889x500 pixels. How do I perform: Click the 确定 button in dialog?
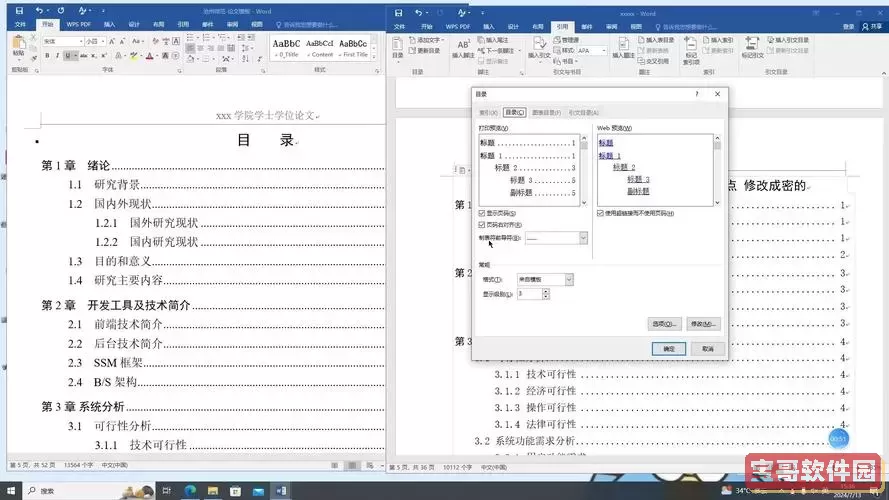(668, 348)
